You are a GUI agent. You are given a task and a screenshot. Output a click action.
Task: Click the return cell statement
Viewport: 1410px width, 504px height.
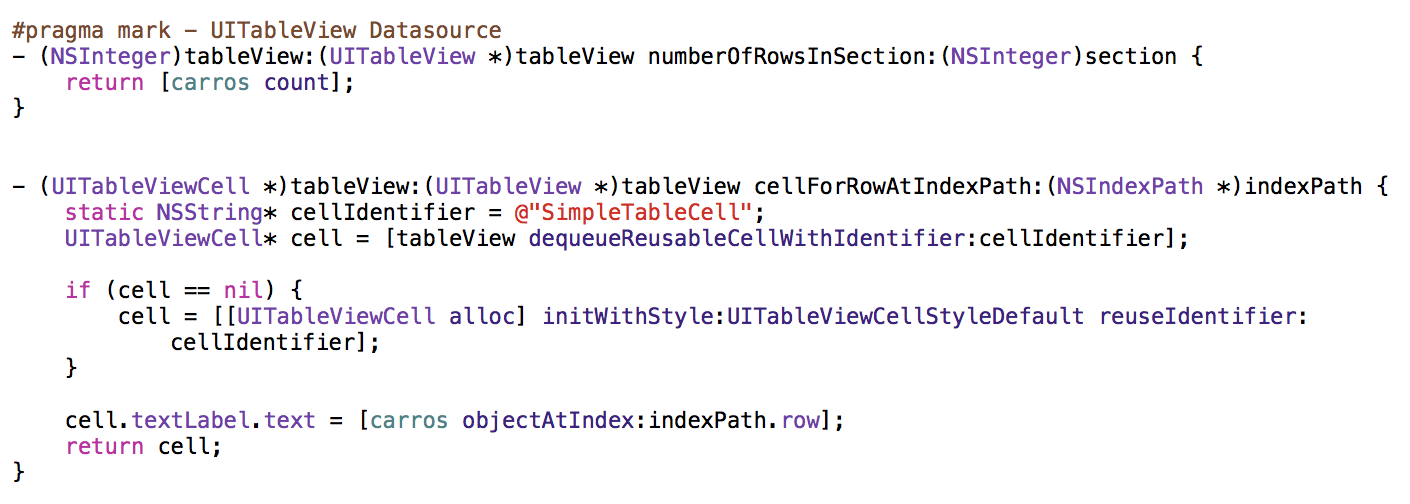144,447
